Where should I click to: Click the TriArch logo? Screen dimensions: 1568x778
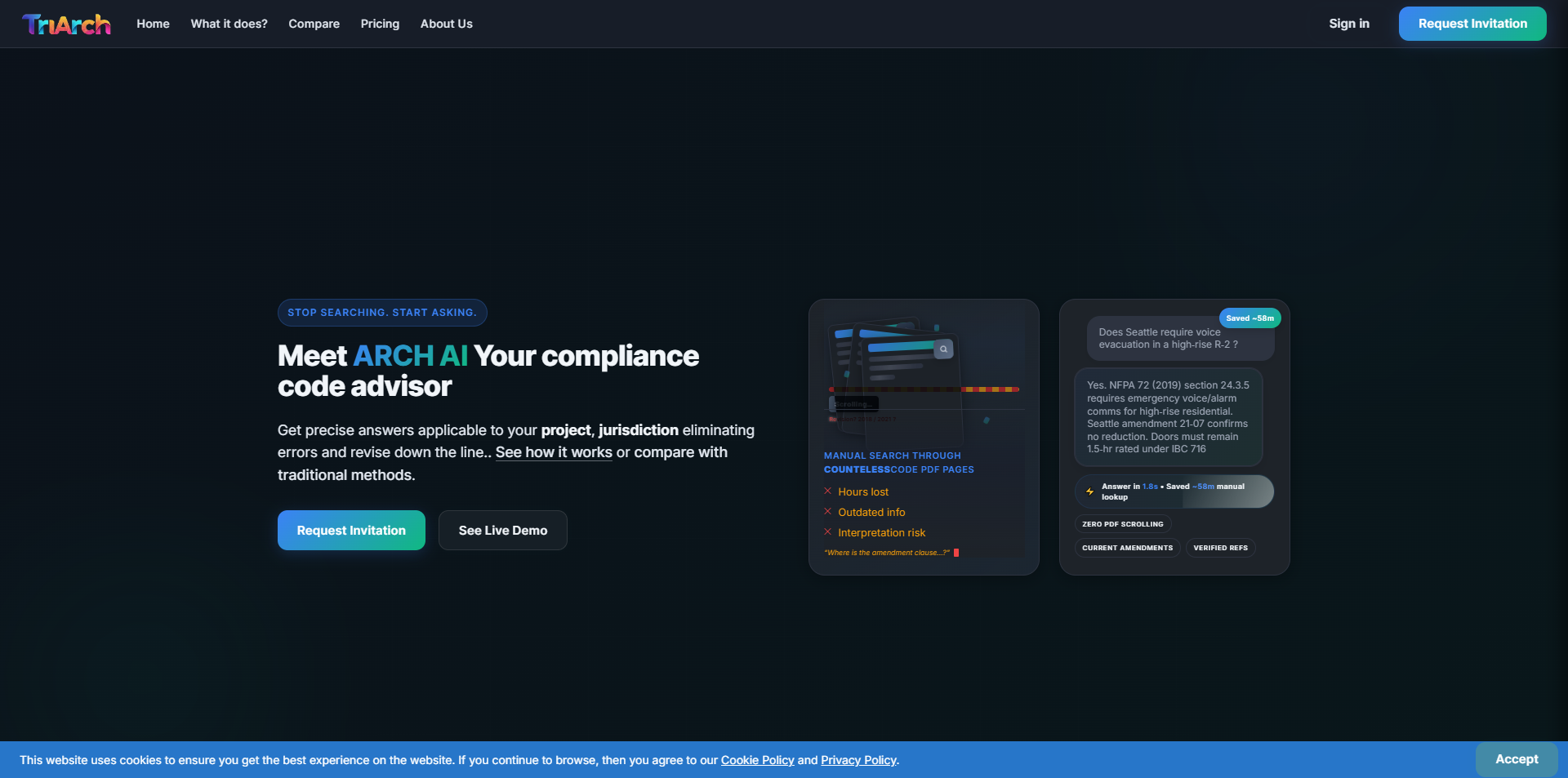66,24
